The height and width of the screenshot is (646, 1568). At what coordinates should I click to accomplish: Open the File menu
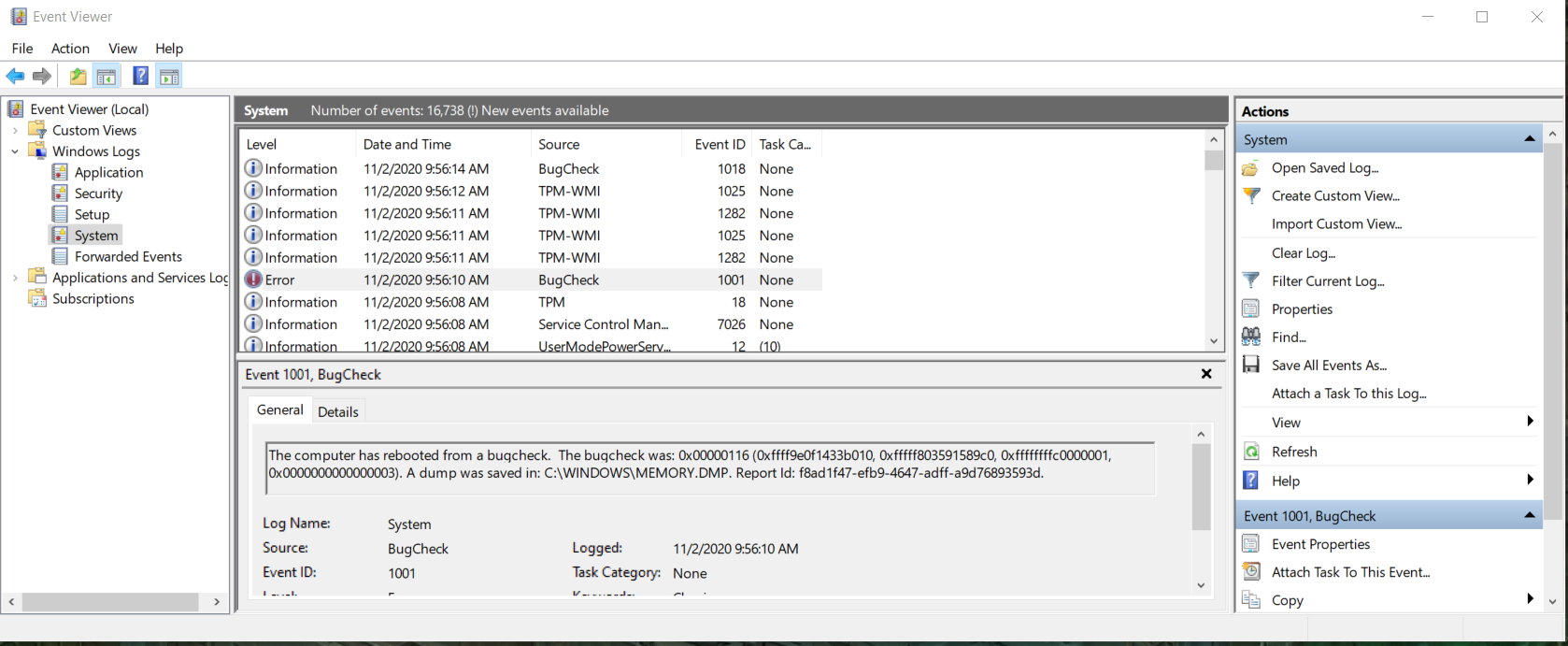[22, 49]
